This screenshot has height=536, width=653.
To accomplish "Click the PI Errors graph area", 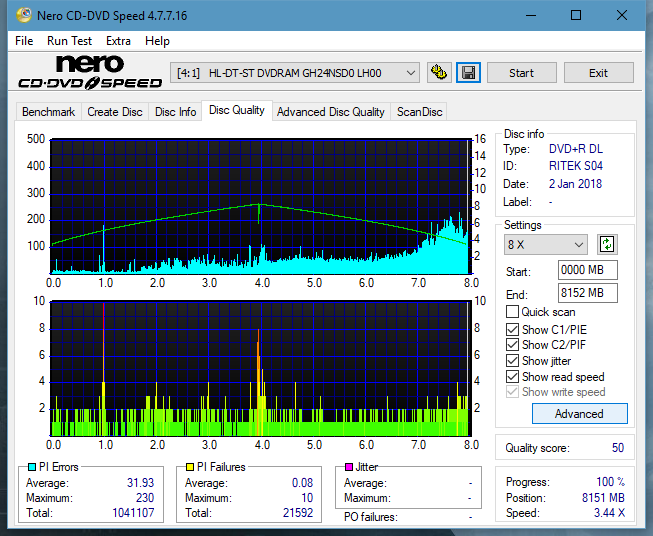I will pyautogui.click(x=261, y=207).
